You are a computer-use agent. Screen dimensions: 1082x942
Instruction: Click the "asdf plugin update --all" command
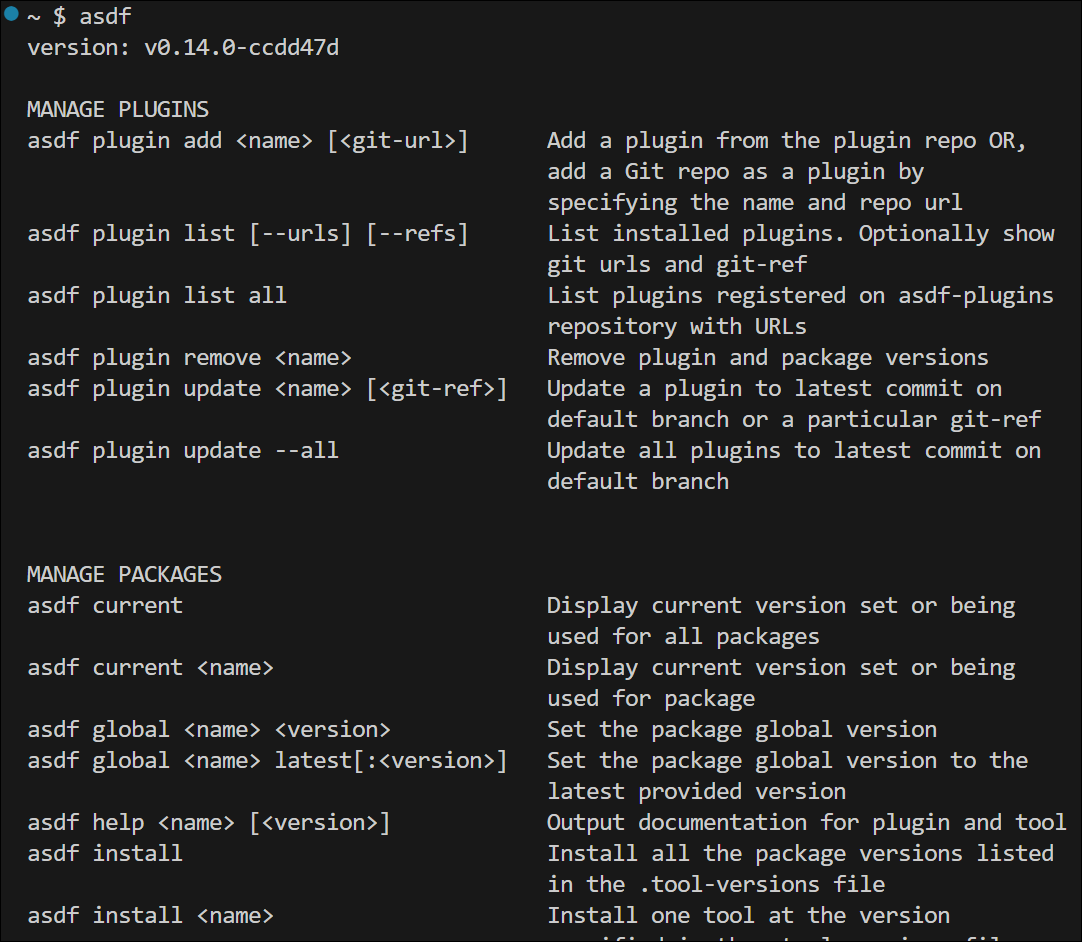point(183,450)
